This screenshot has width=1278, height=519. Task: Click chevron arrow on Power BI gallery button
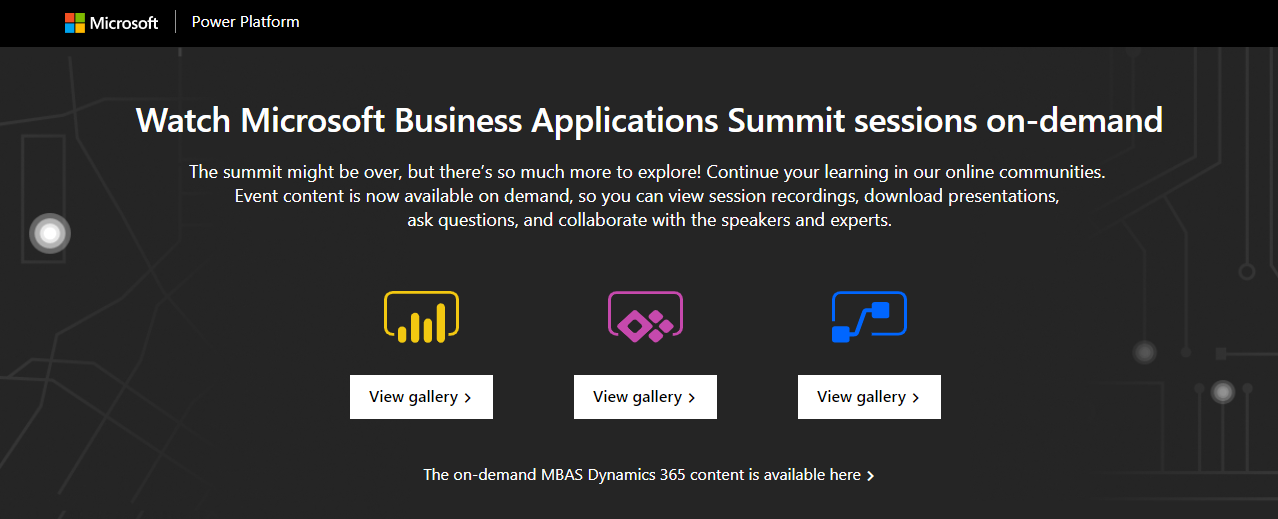click(x=468, y=398)
